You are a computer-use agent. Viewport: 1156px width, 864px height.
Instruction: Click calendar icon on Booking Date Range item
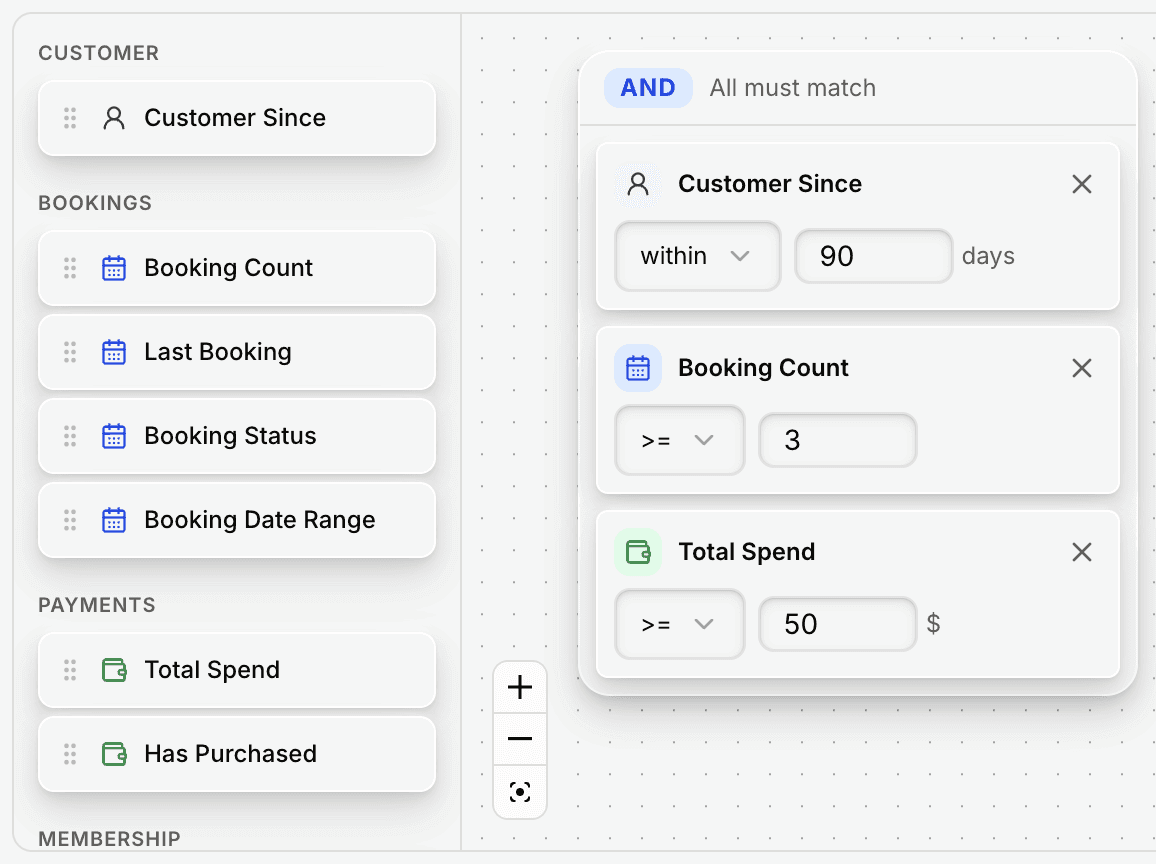pyautogui.click(x=114, y=520)
